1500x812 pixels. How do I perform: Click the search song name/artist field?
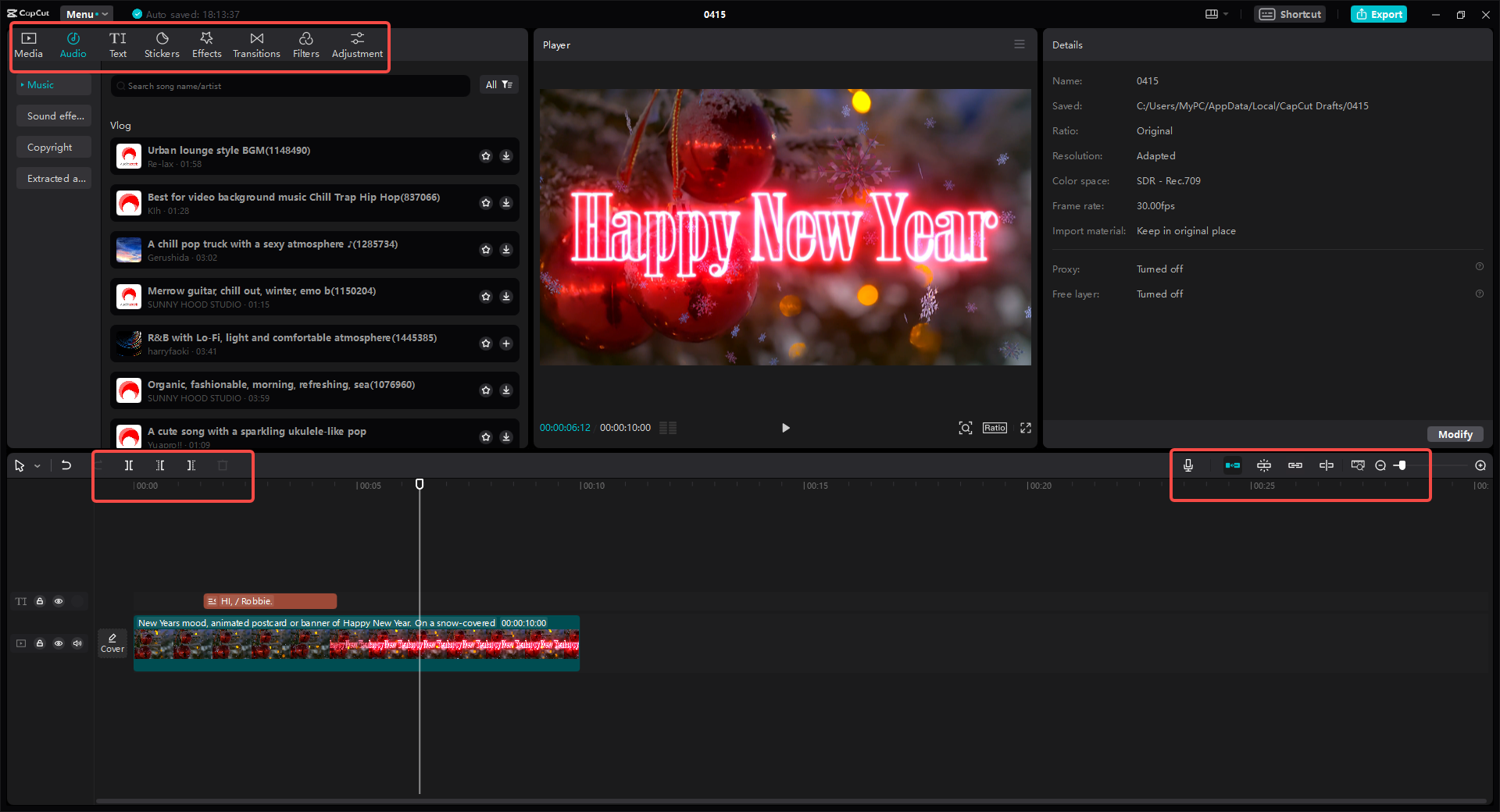click(x=289, y=86)
